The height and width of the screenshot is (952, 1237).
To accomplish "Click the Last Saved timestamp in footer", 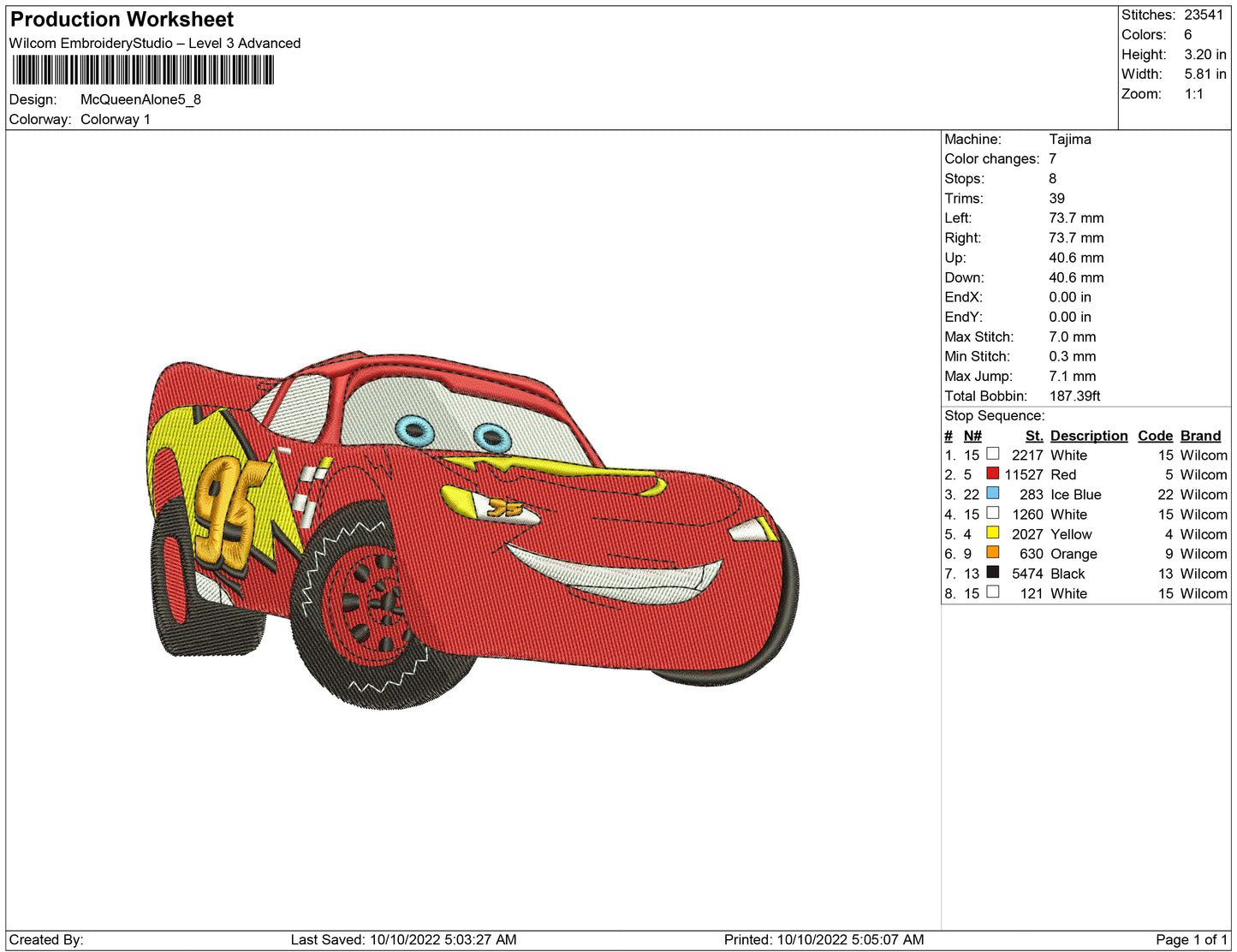I will pyautogui.click(x=403, y=939).
